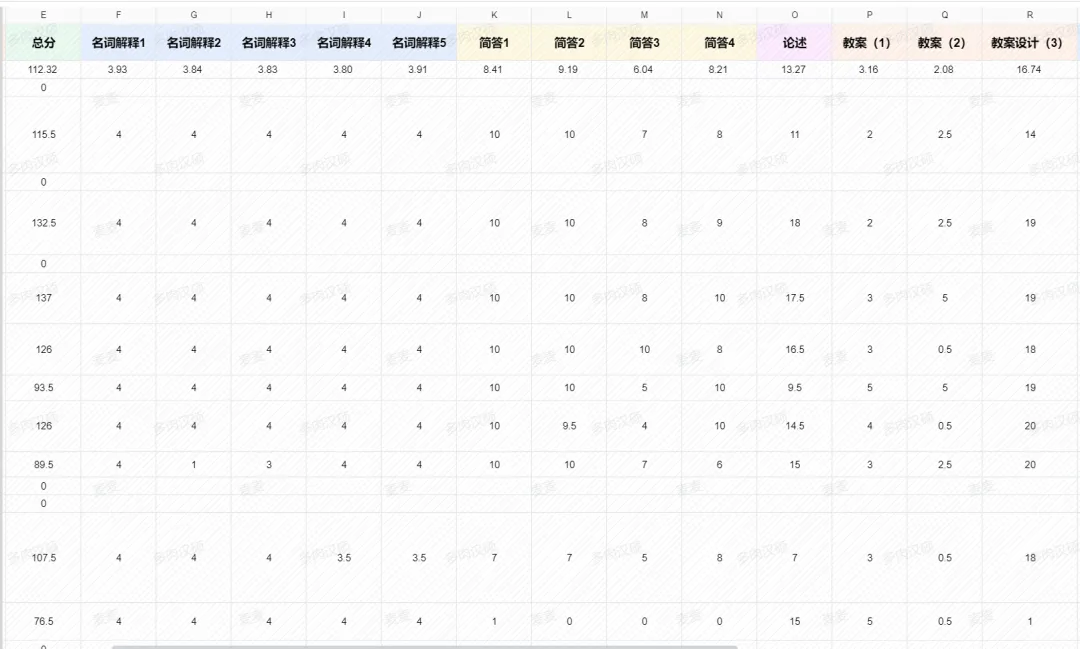Click the 名词解释5 header cell
The height and width of the screenshot is (649, 1080).
tap(419, 43)
